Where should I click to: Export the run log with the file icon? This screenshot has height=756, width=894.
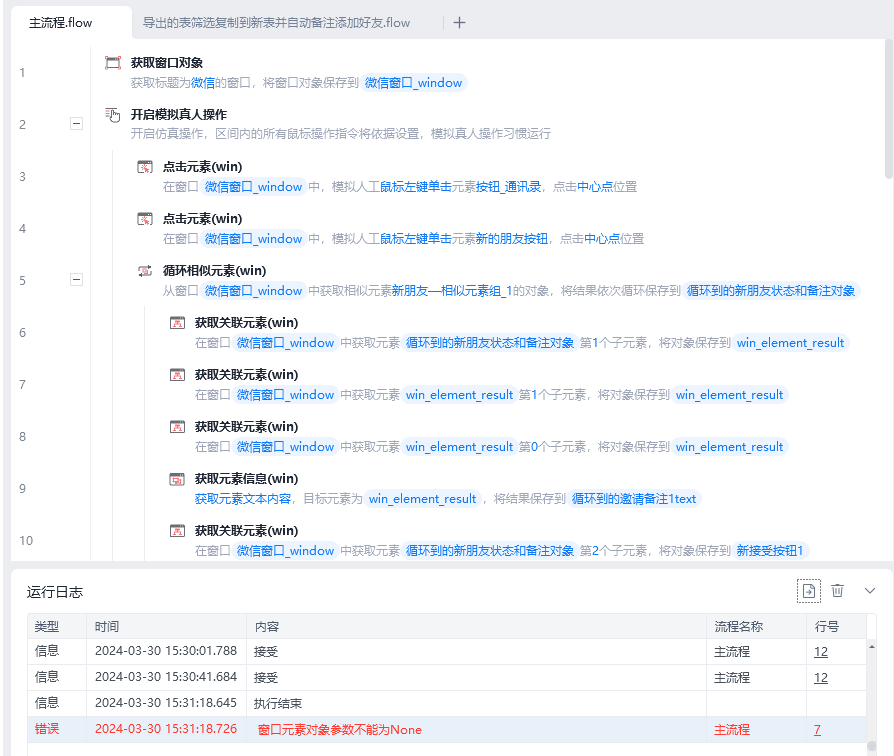(x=808, y=591)
